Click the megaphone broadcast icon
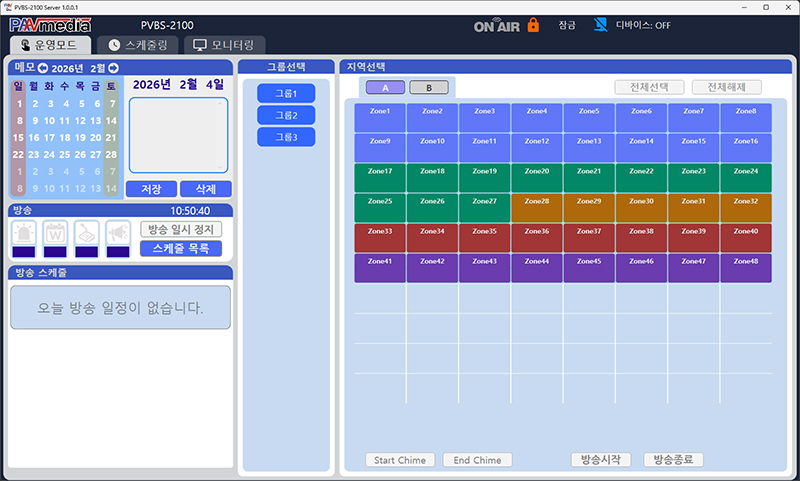This screenshot has width=800, height=481. click(118, 233)
